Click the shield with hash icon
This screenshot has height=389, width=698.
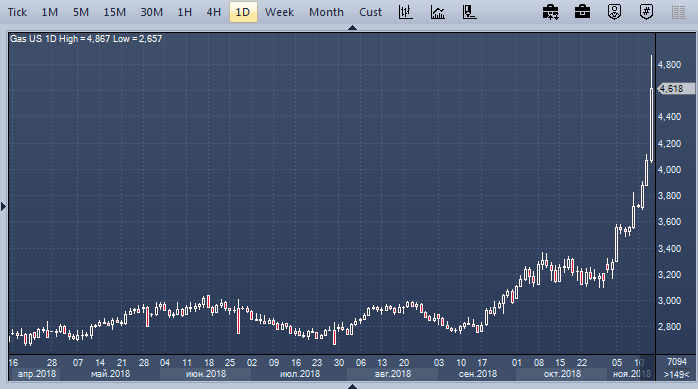coord(646,12)
